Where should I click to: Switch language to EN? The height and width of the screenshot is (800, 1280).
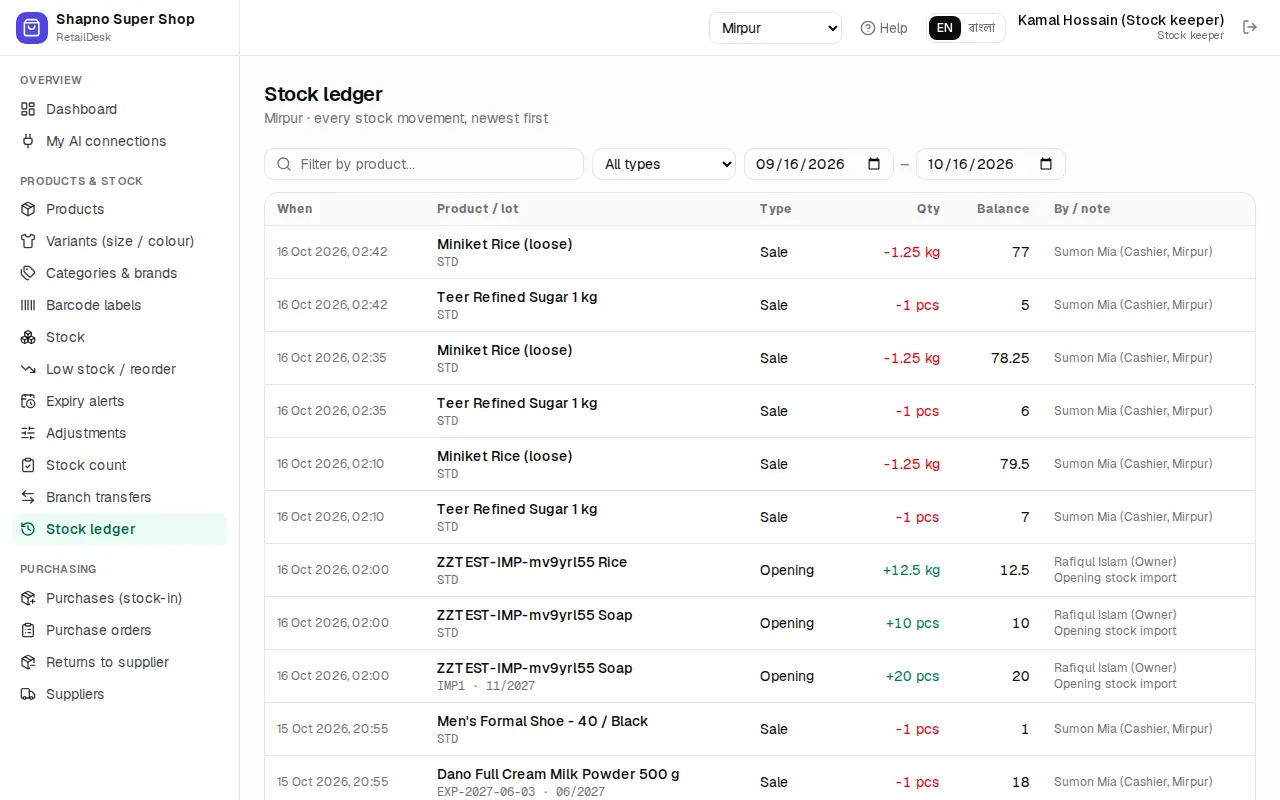[945, 28]
